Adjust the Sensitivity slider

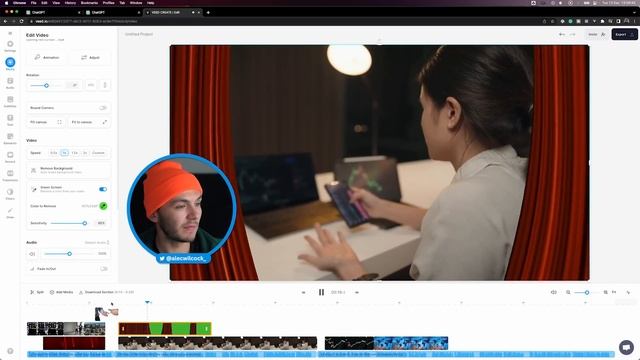[x=69, y=223]
